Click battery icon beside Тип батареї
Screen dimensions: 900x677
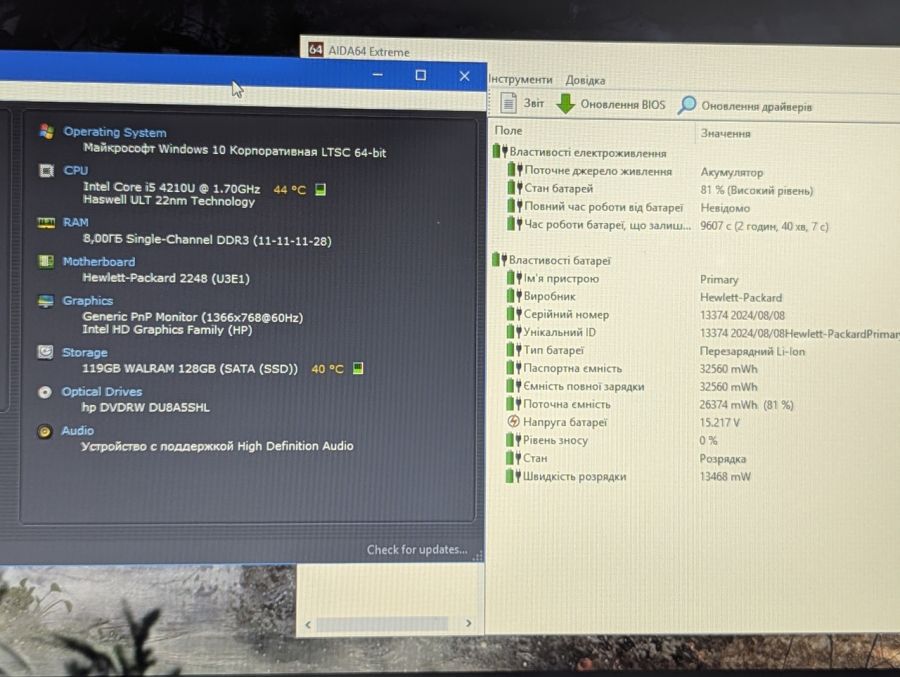[x=514, y=349]
